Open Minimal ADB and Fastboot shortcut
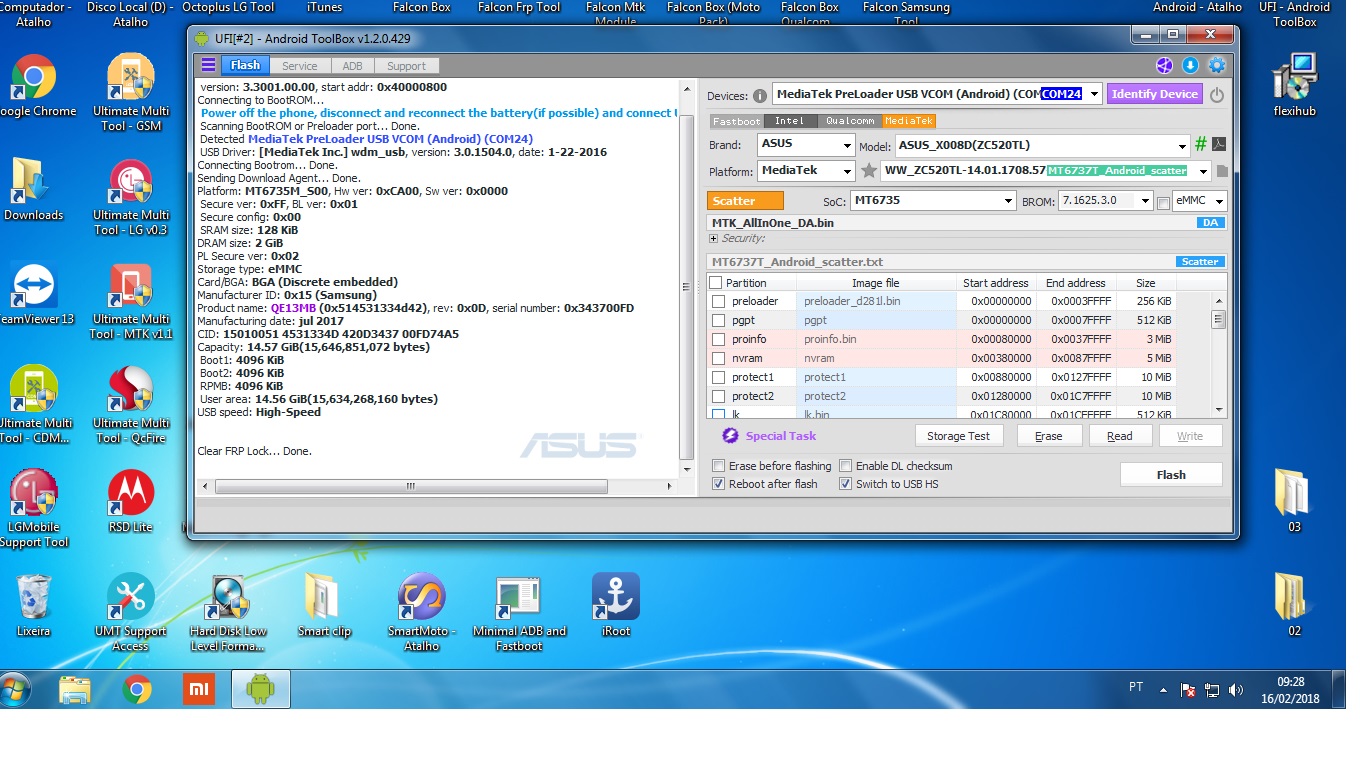The height and width of the screenshot is (768, 1360). 519,613
